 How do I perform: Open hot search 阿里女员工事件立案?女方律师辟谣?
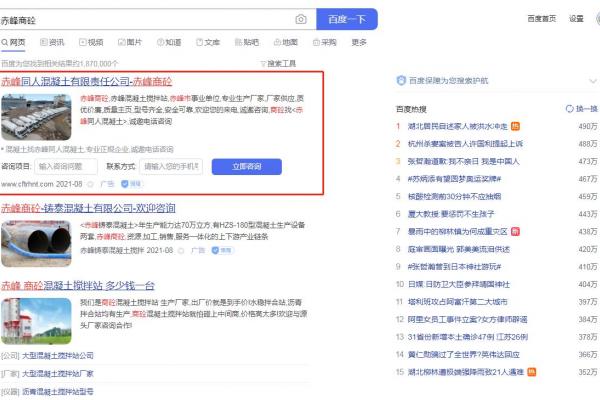tap(467, 320)
